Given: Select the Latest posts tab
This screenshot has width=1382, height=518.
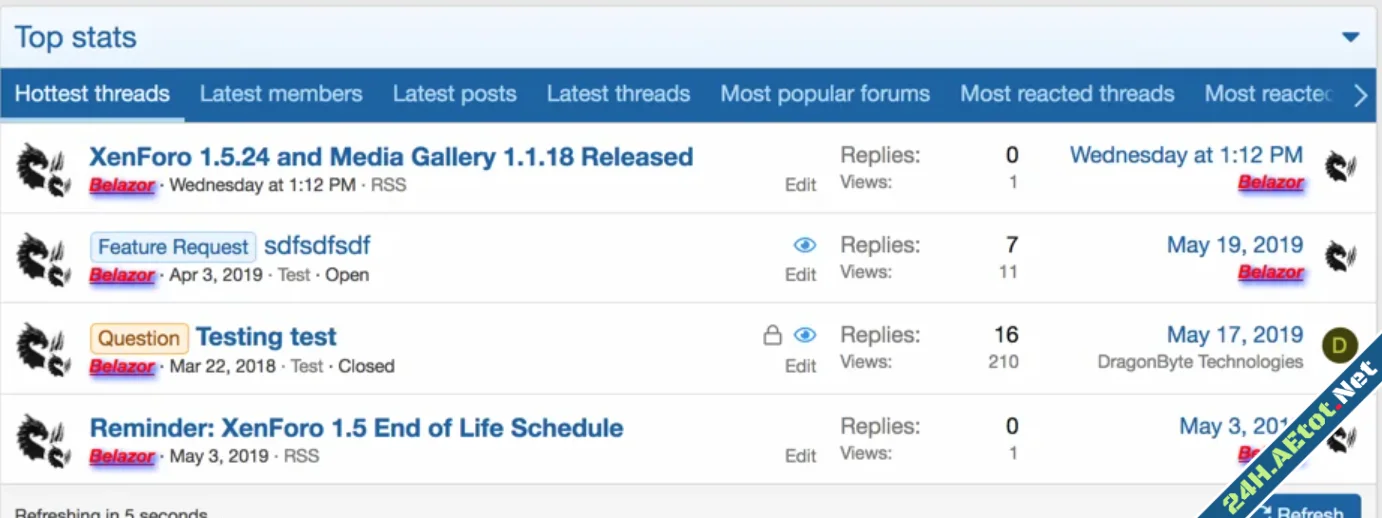Looking at the screenshot, I should (x=454, y=94).
